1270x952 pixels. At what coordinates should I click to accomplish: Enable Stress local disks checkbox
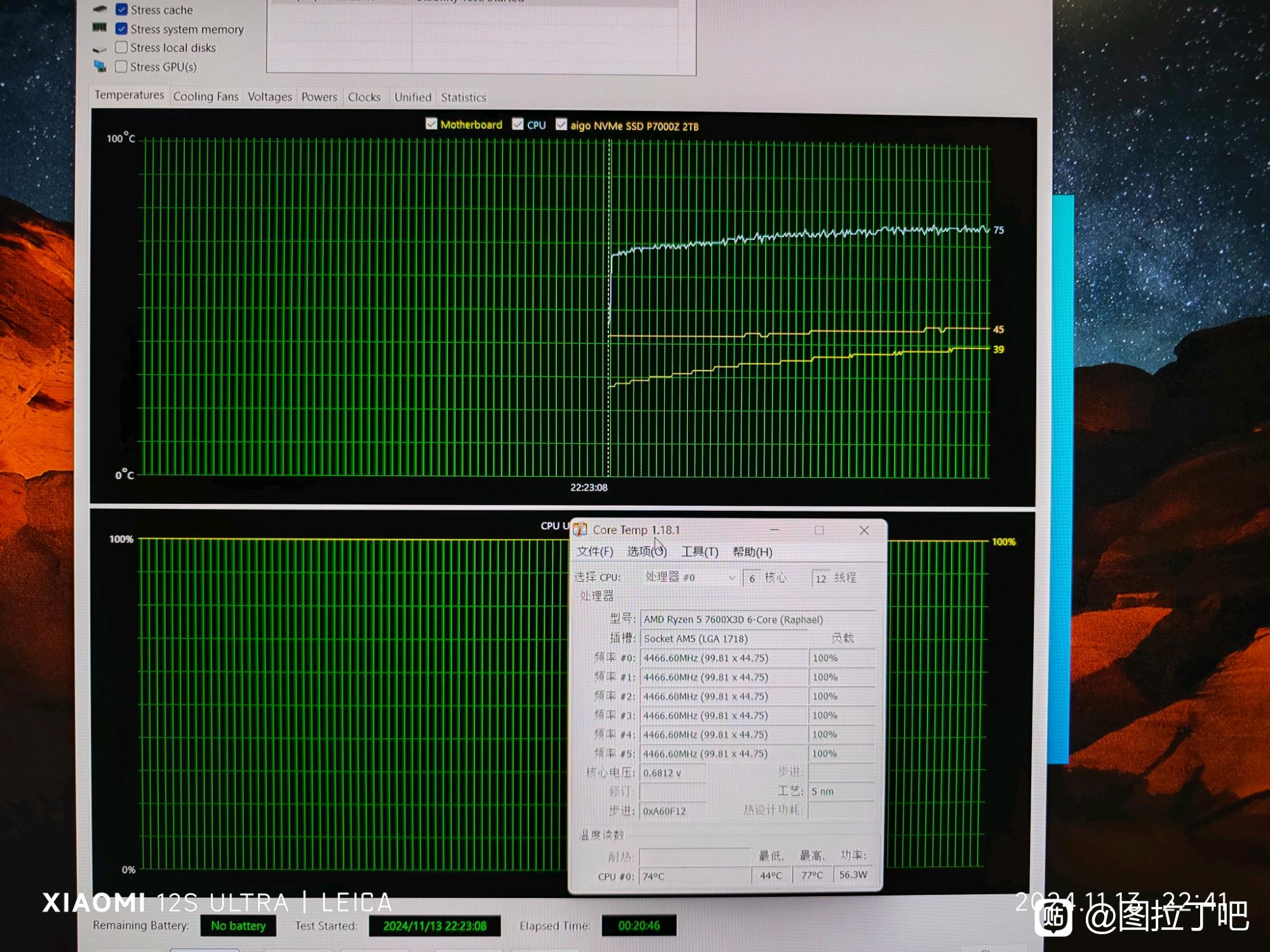click(x=121, y=48)
